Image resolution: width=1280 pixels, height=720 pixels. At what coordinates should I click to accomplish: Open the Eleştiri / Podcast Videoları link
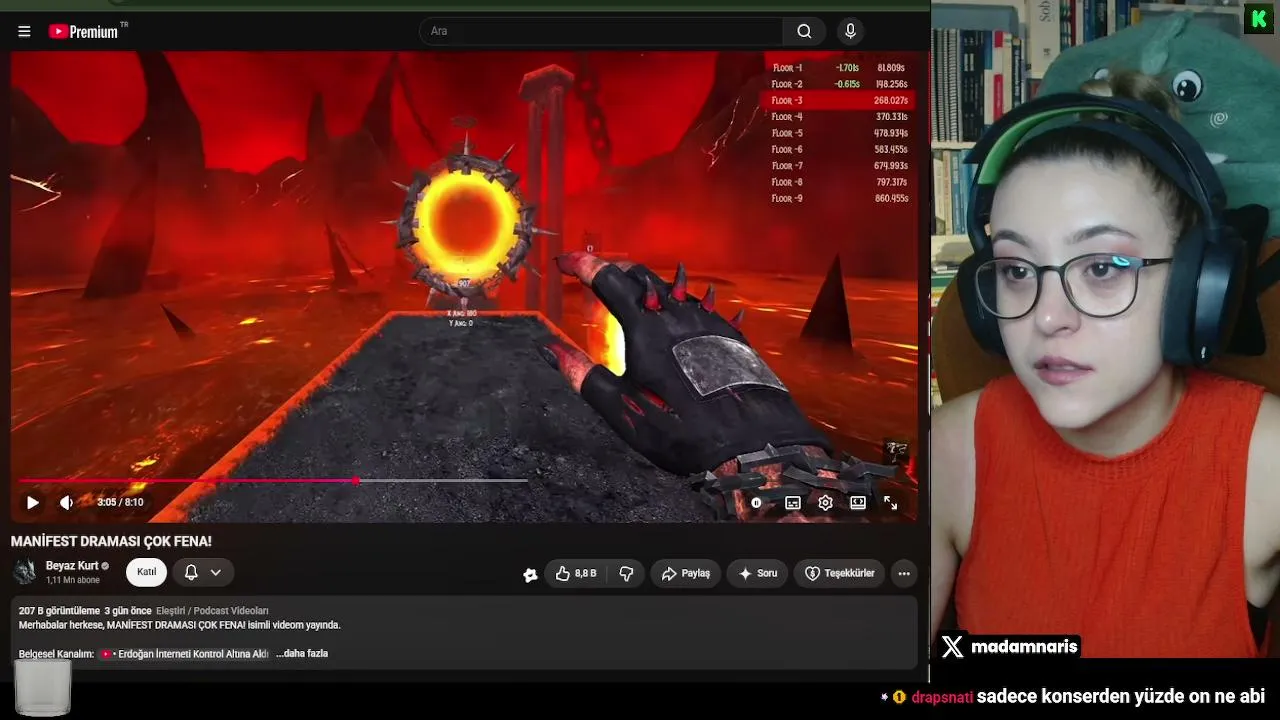point(212,611)
